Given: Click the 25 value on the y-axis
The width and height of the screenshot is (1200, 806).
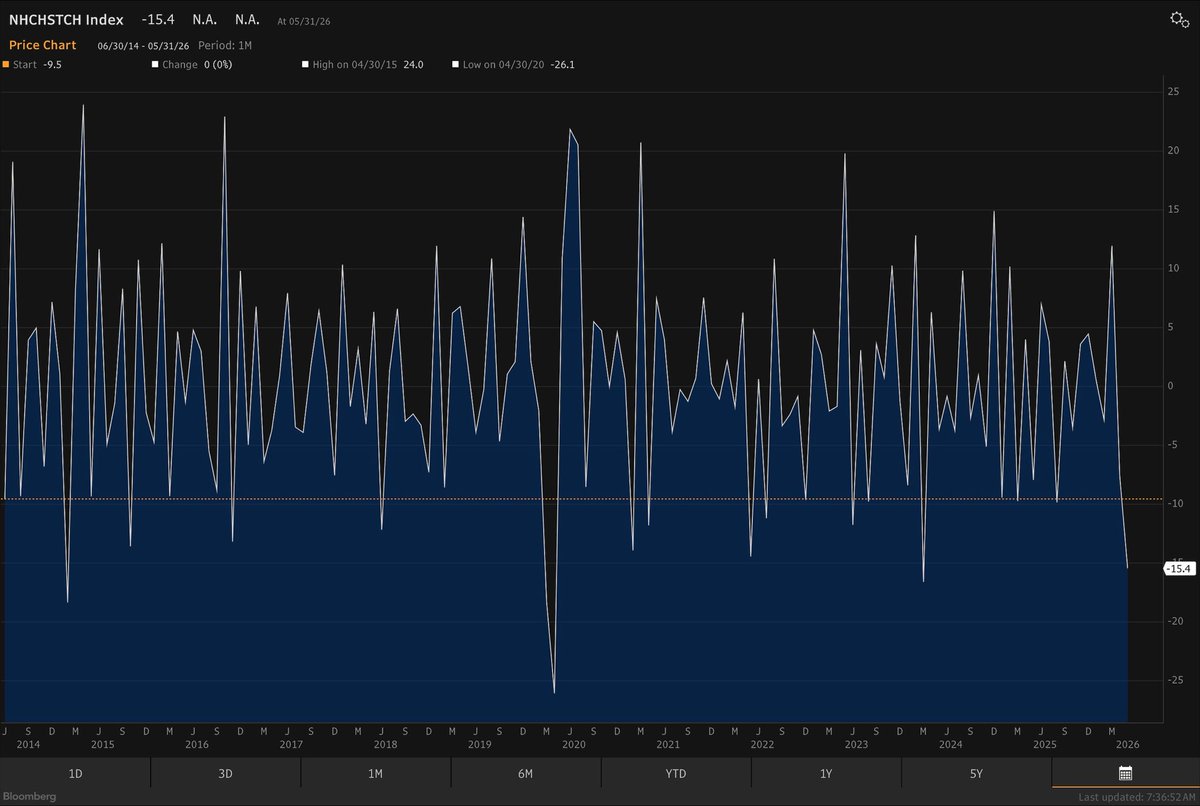Looking at the screenshot, I should click(1174, 92).
